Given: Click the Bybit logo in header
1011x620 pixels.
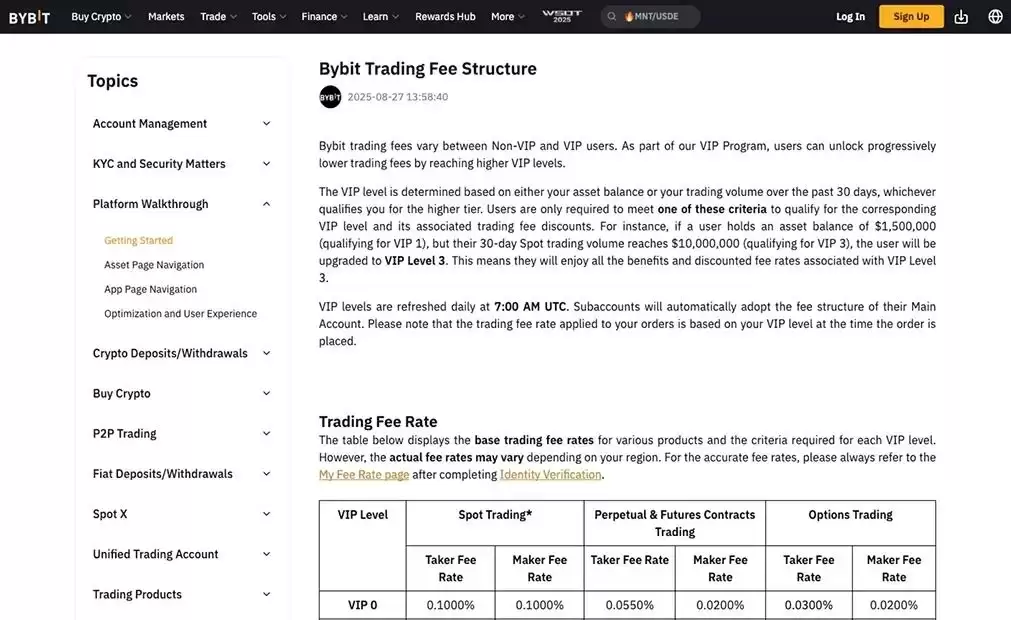Looking at the screenshot, I should pyautogui.click(x=29, y=16).
